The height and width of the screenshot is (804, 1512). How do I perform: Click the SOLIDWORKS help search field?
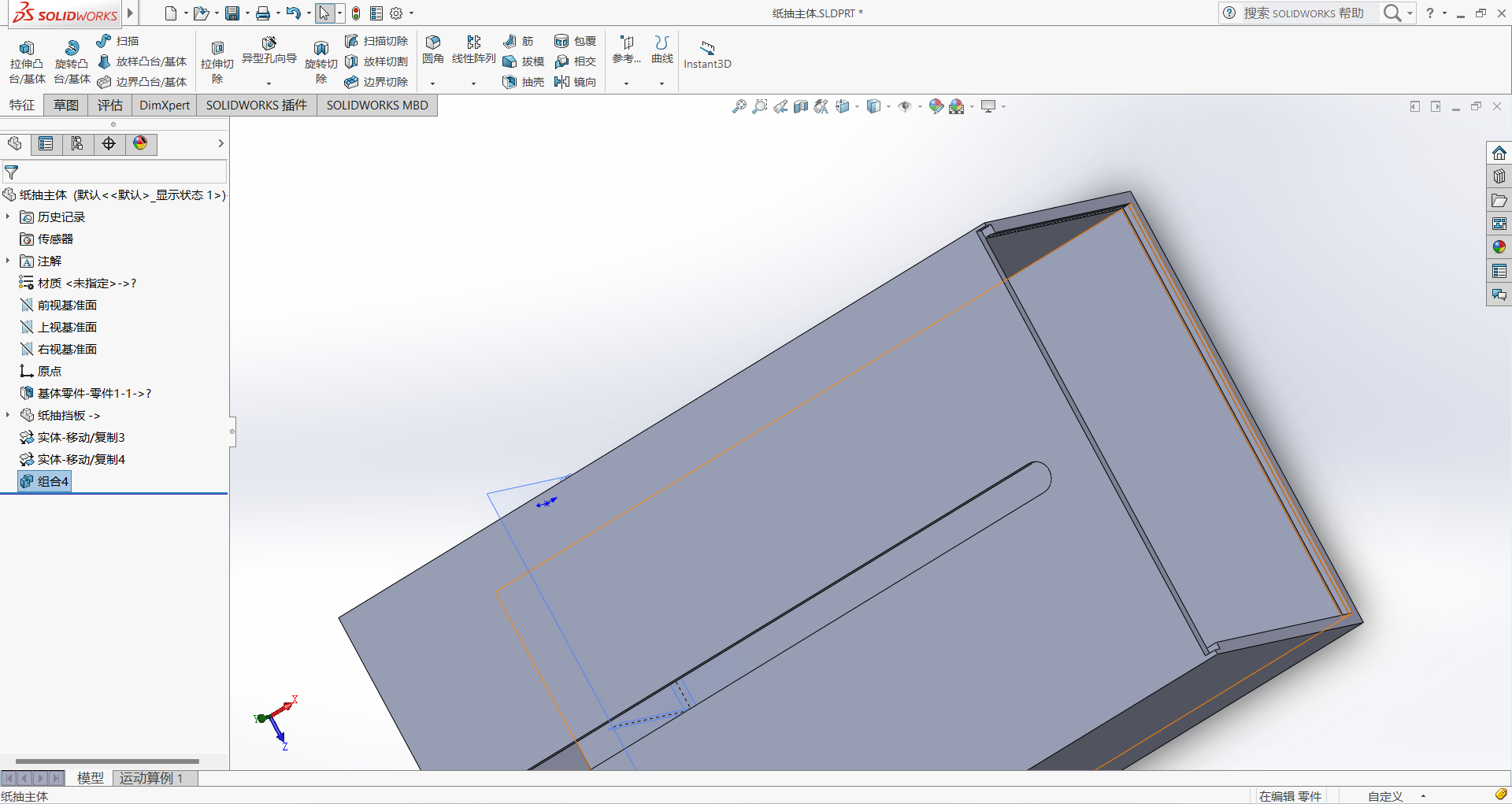[1303, 13]
